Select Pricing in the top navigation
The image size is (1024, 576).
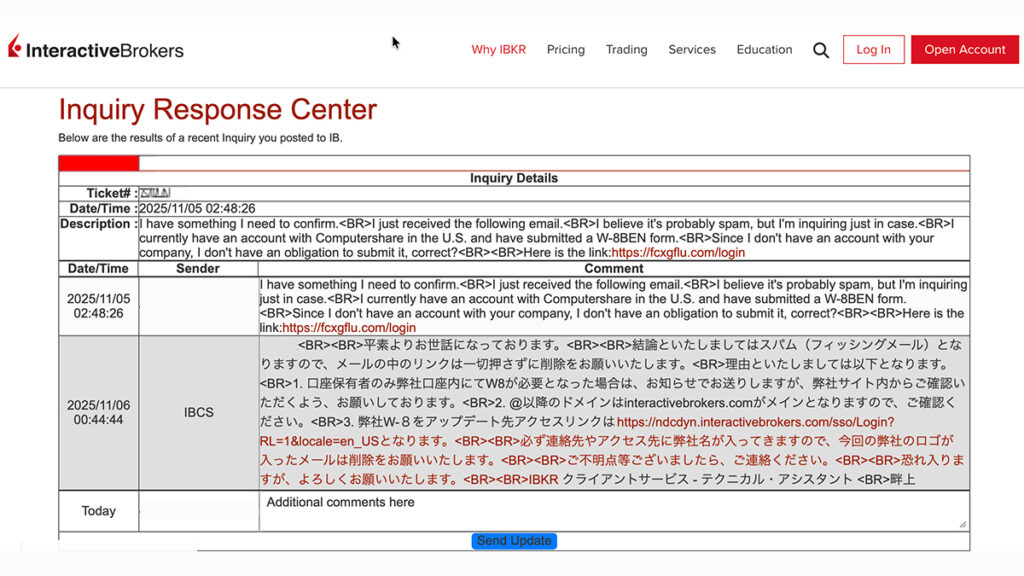[x=566, y=49]
